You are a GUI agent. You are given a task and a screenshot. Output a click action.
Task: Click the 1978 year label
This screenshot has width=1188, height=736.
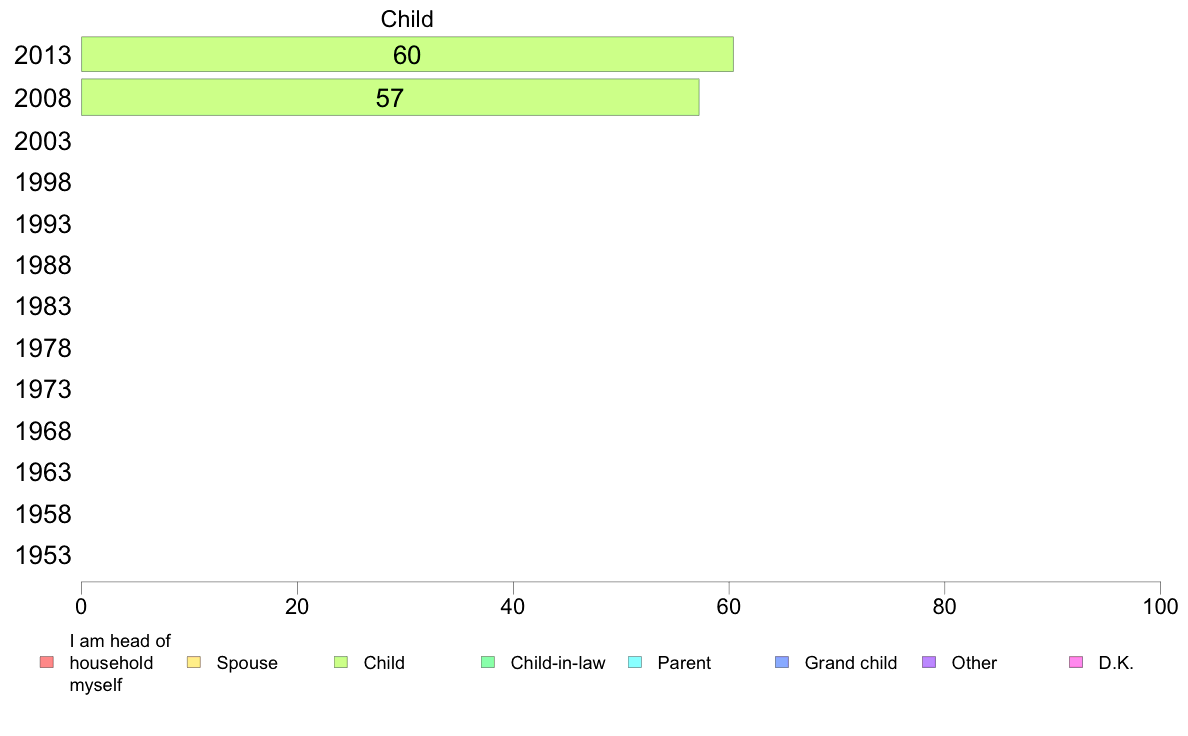42,349
